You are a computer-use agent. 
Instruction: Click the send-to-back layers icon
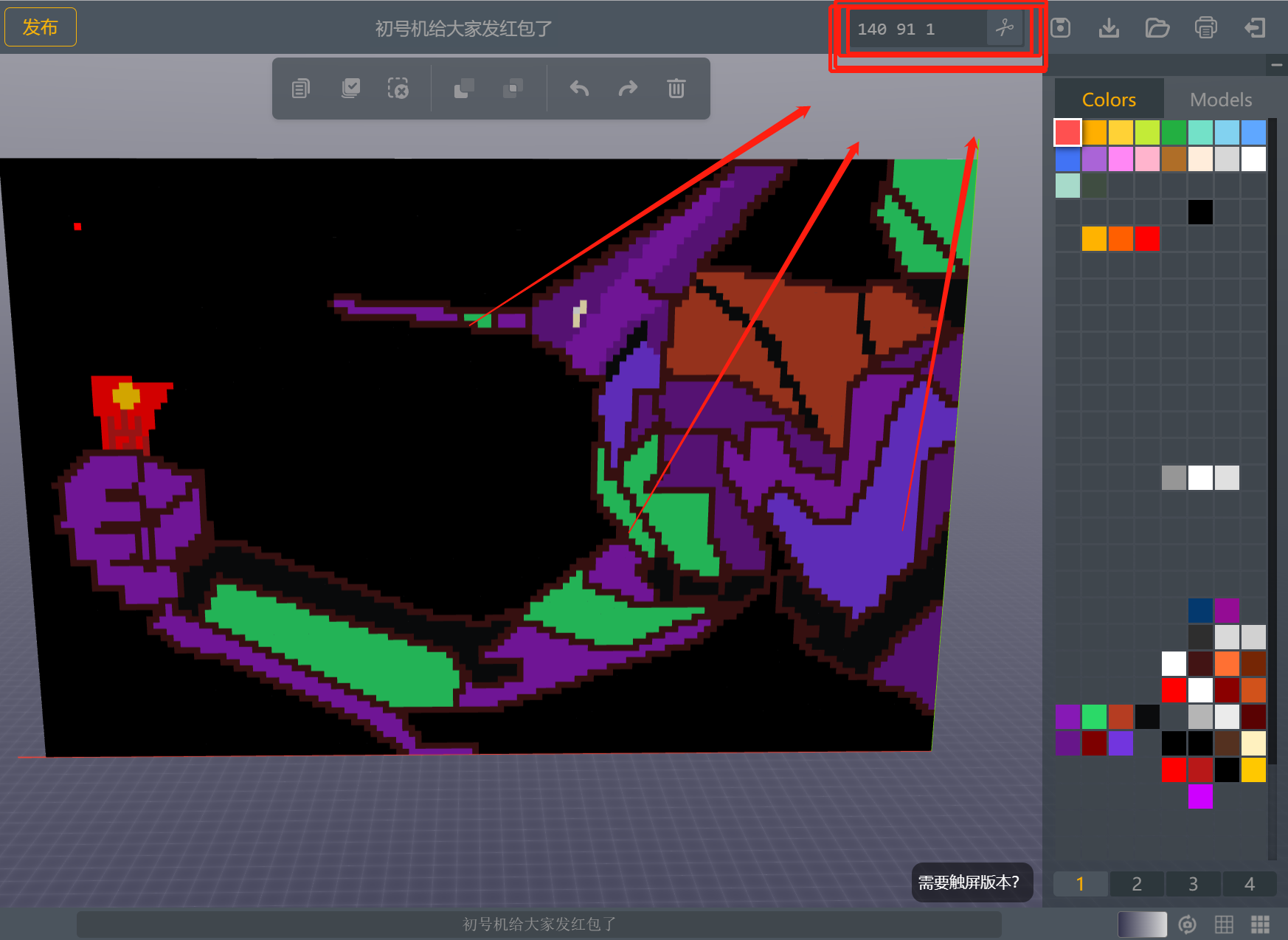pos(513,89)
